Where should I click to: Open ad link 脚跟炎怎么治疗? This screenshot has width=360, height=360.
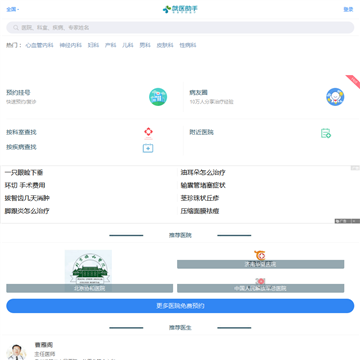(x=27, y=211)
